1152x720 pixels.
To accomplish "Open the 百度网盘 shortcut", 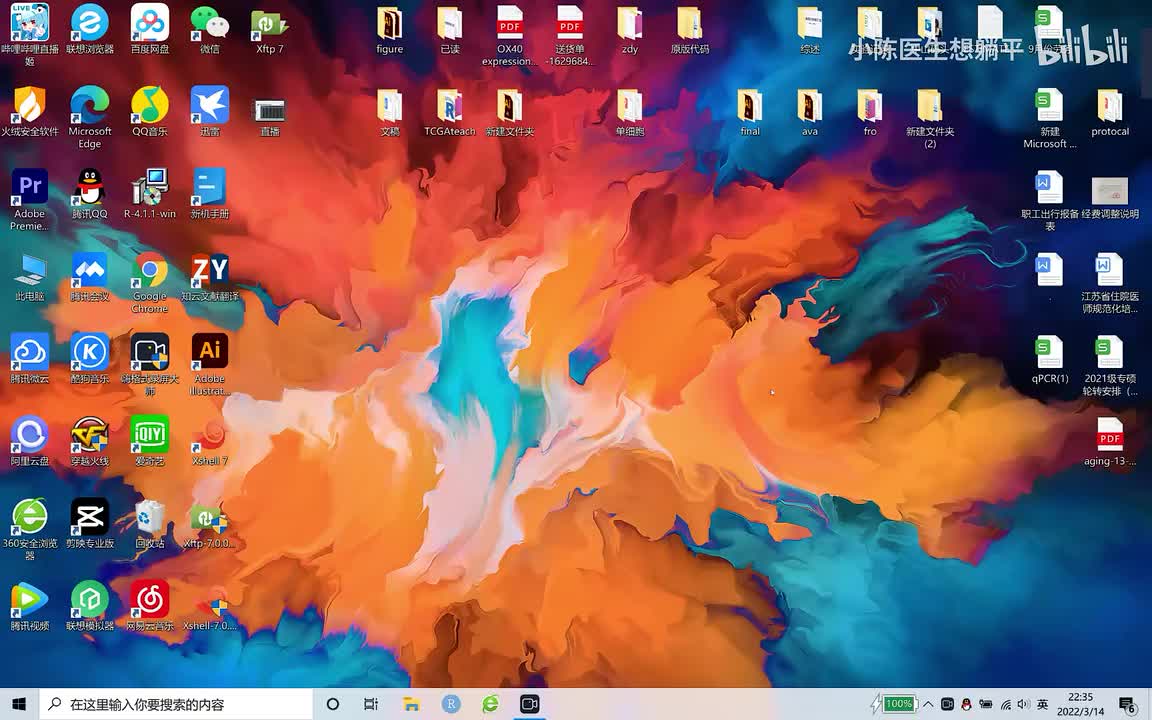I will point(150,29).
